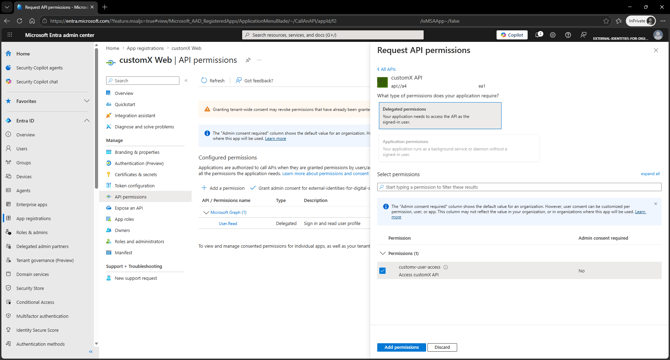Reload the browser page
This screenshot has height=360, width=670.
click(19, 21)
